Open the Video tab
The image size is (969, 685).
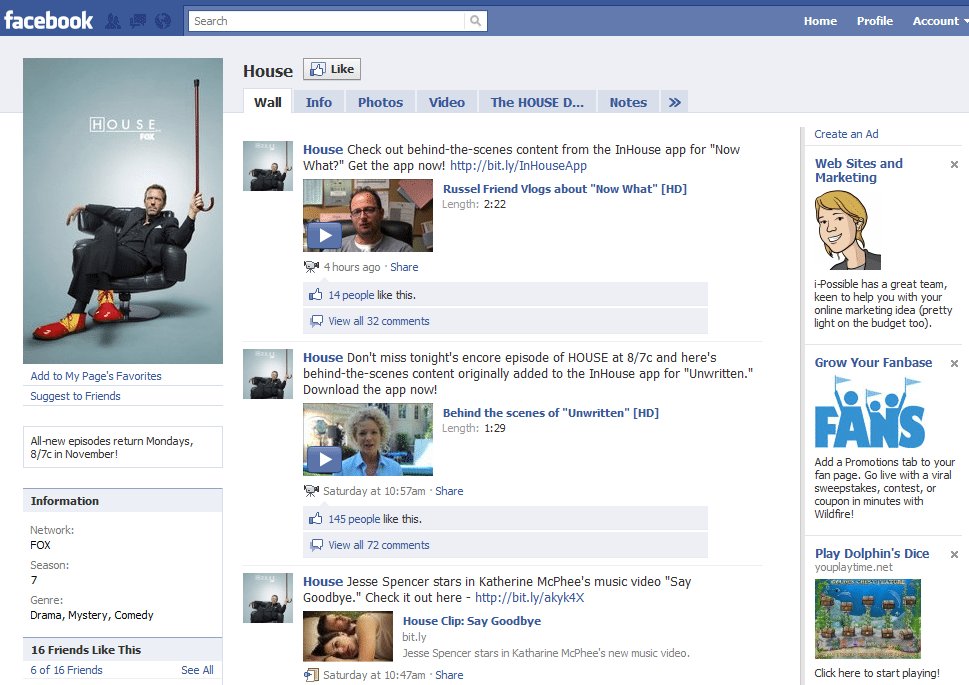point(447,103)
